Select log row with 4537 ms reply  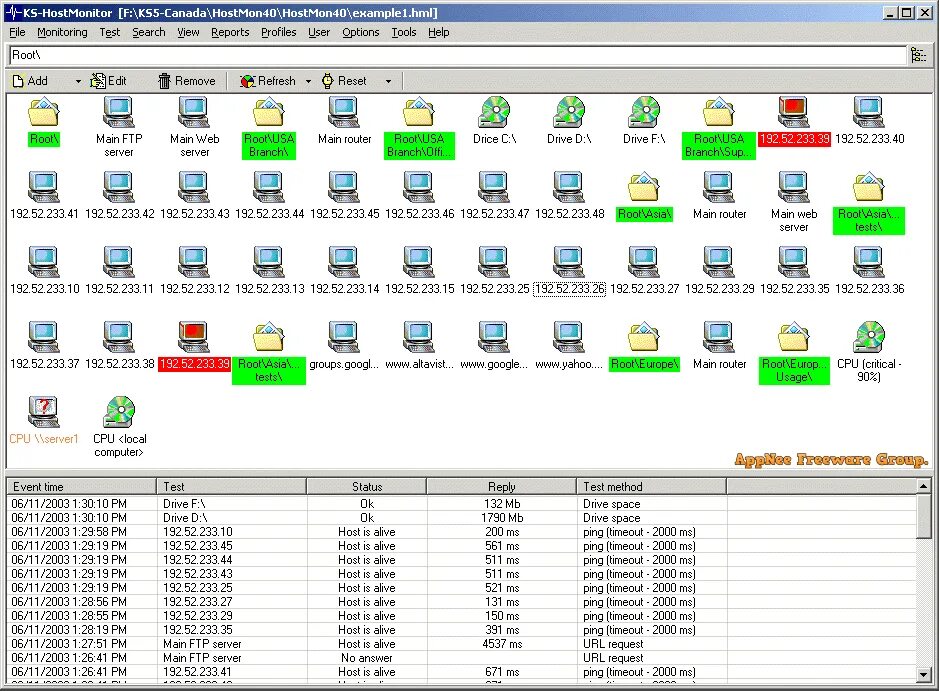click(x=462, y=644)
